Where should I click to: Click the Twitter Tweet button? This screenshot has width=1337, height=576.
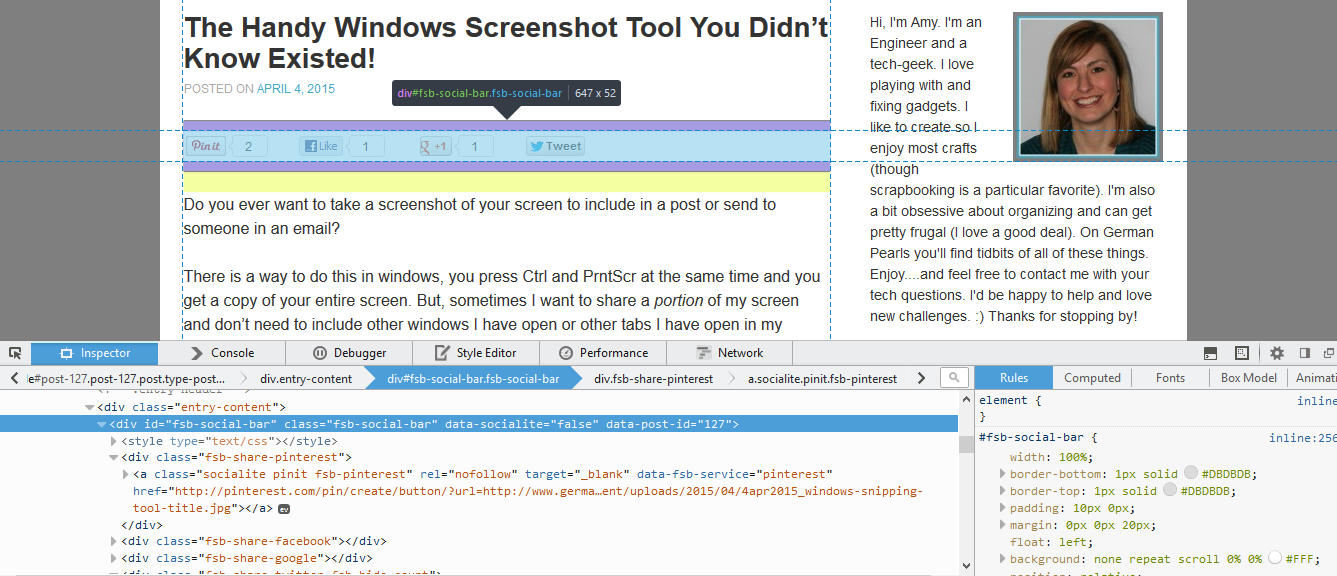click(x=555, y=146)
